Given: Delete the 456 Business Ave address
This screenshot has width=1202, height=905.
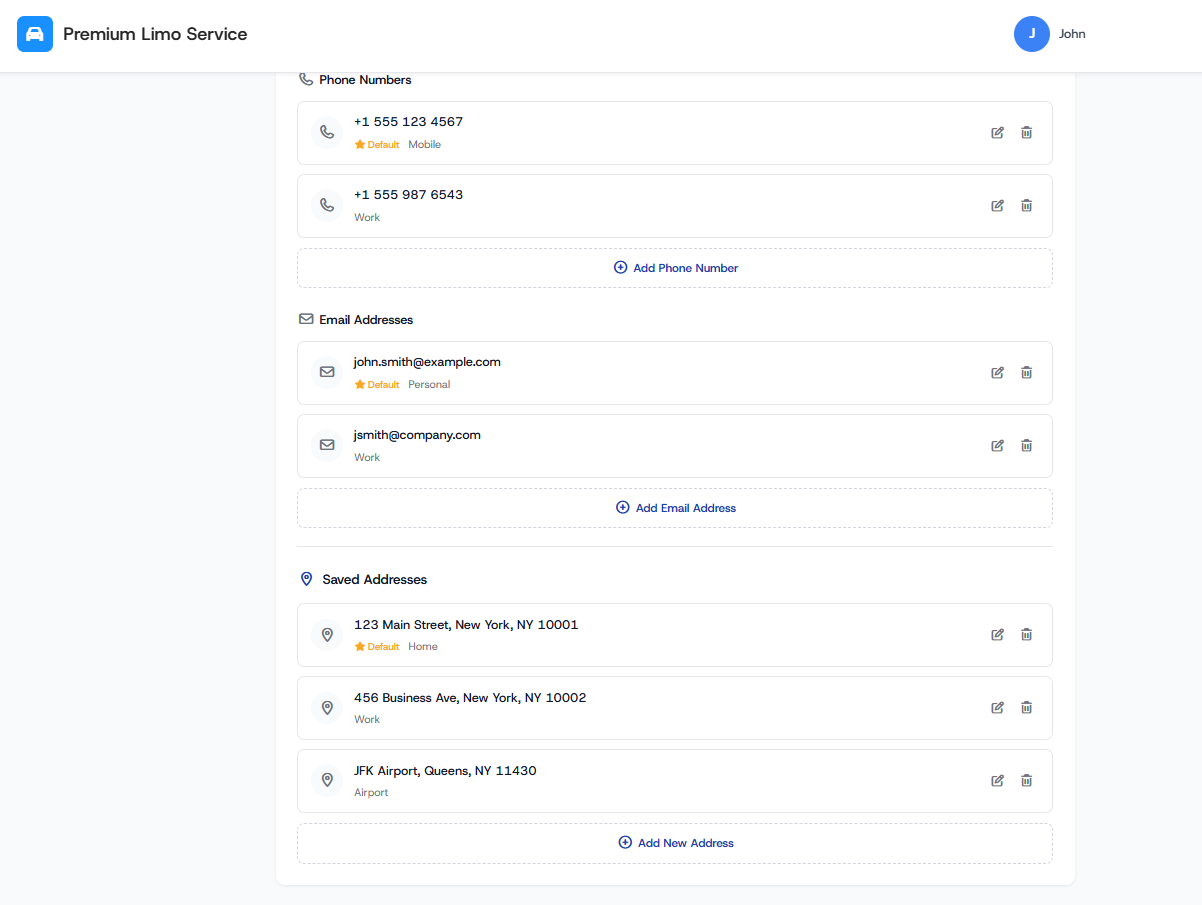Looking at the screenshot, I should coord(1026,708).
